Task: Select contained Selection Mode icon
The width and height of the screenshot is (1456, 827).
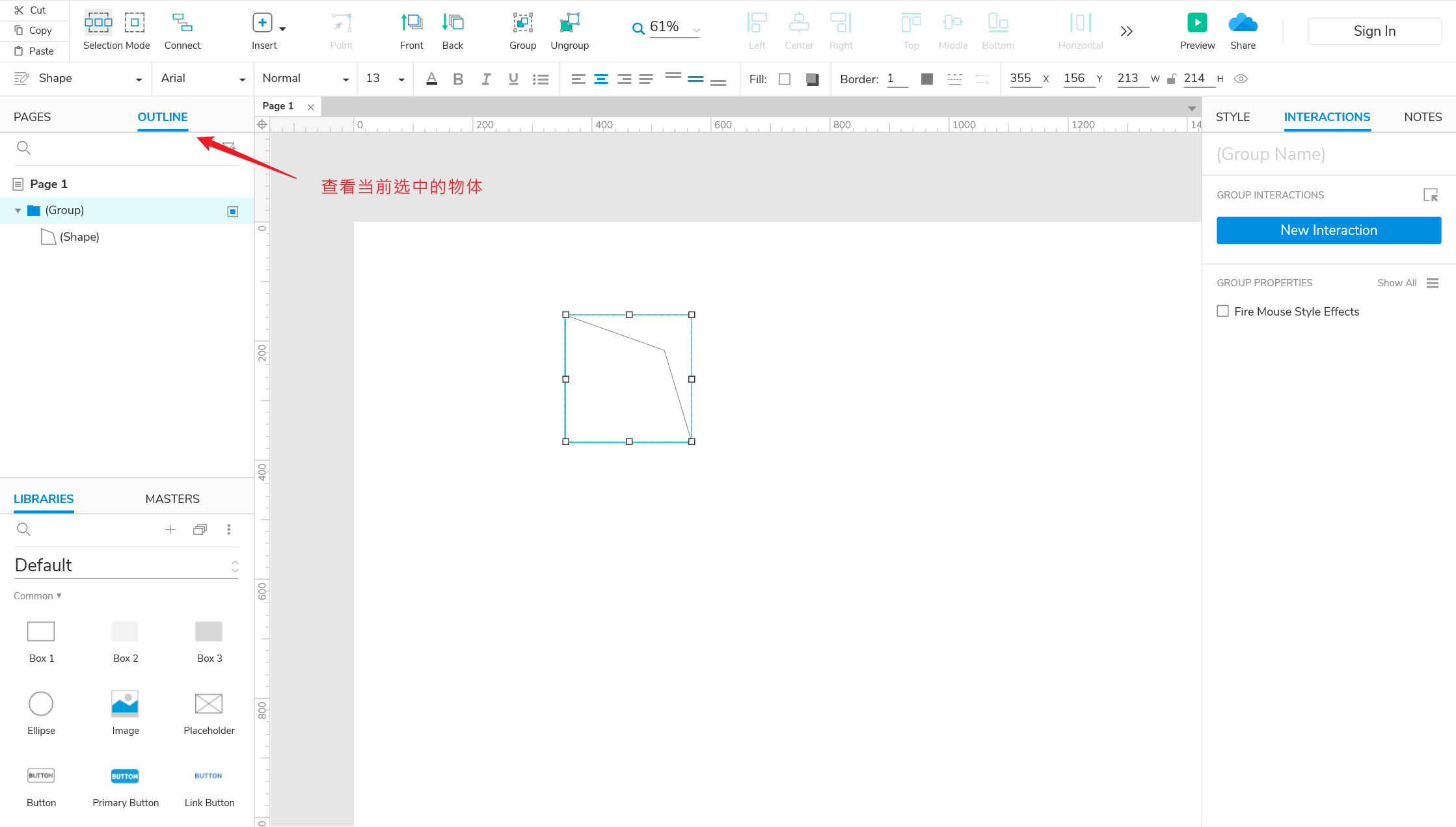Action: click(x=135, y=22)
